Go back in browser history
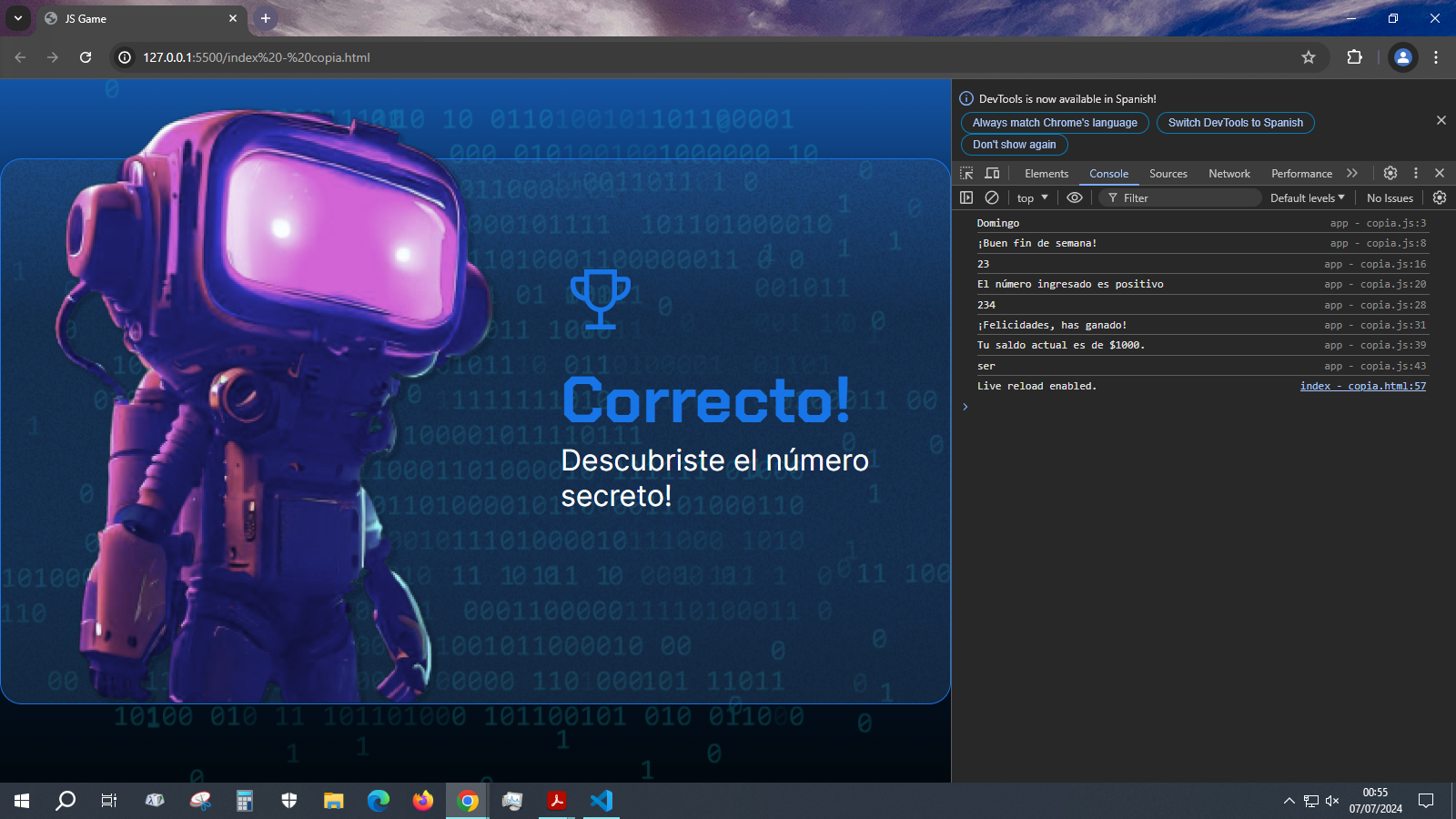 [20, 57]
